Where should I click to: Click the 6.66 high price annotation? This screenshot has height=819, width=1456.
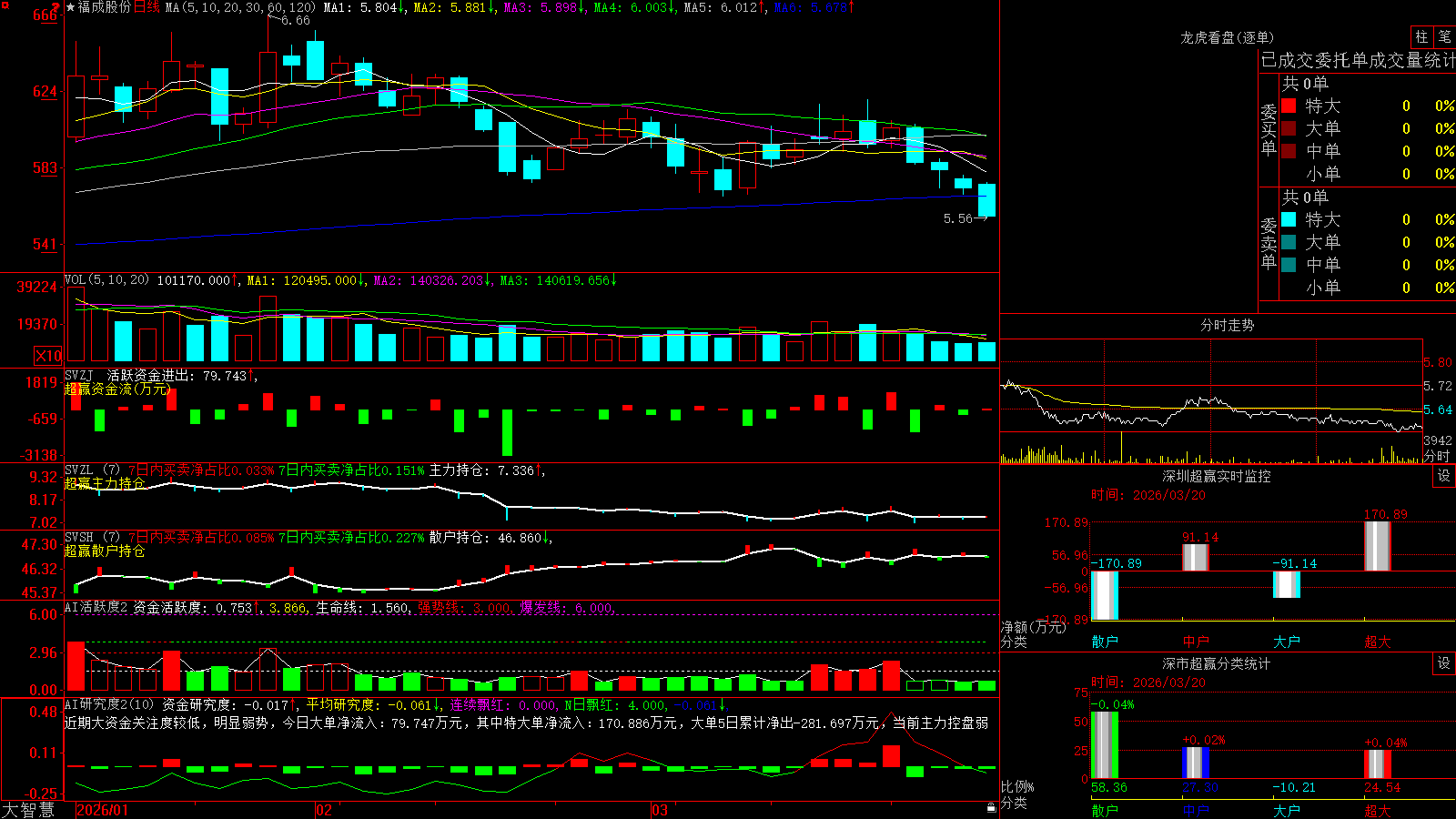tap(295, 20)
